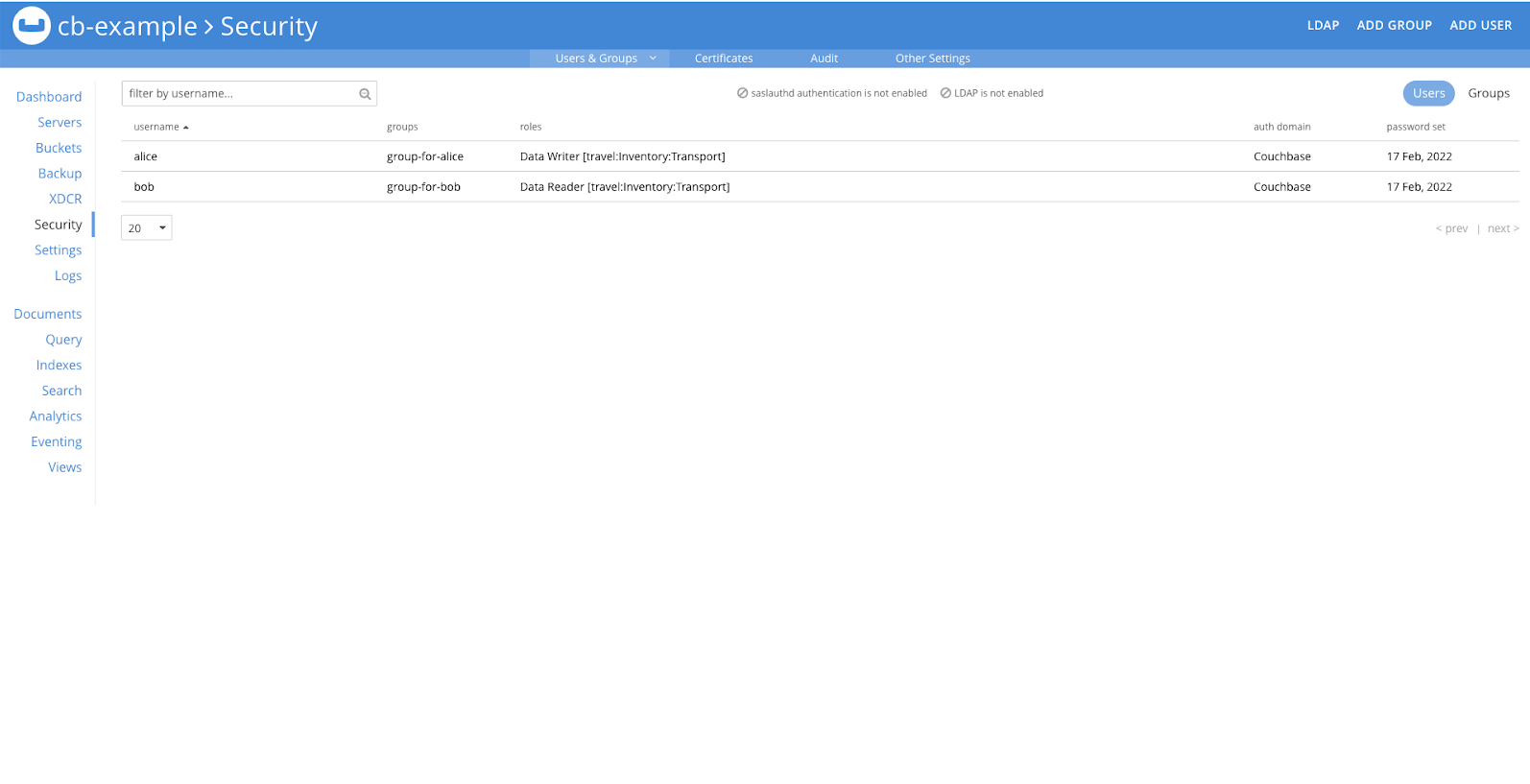Navigate to XDCR in sidebar
Viewport: 1530px width, 784px height.
pyautogui.click(x=65, y=199)
